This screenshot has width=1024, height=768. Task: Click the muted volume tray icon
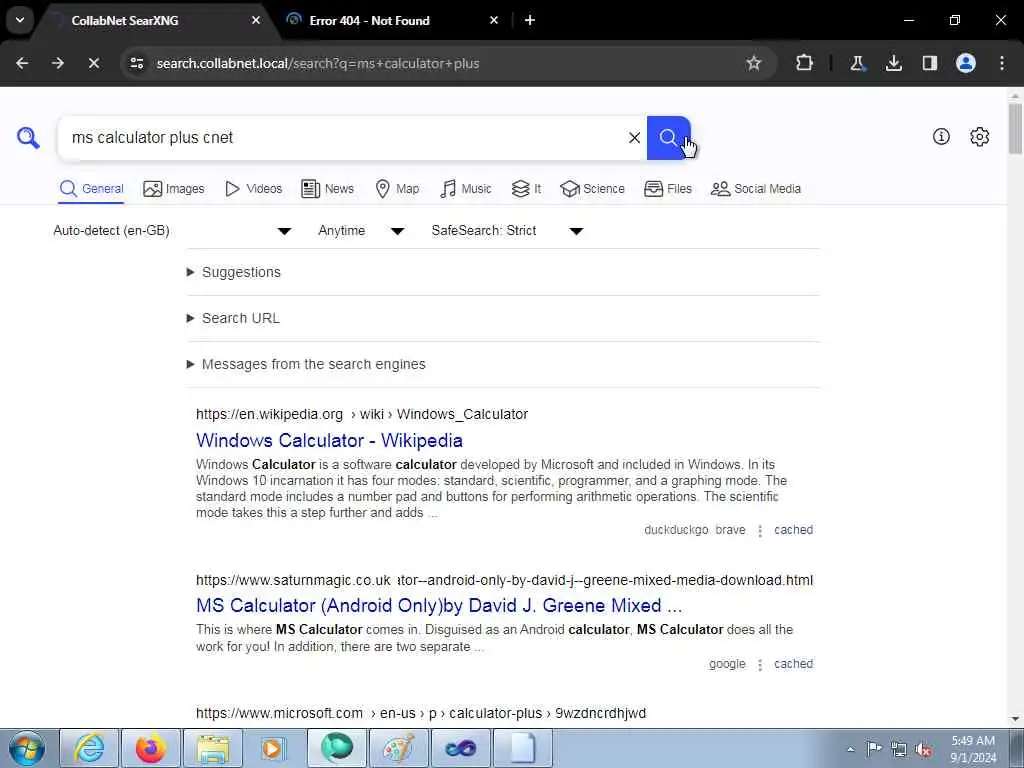click(x=923, y=749)
